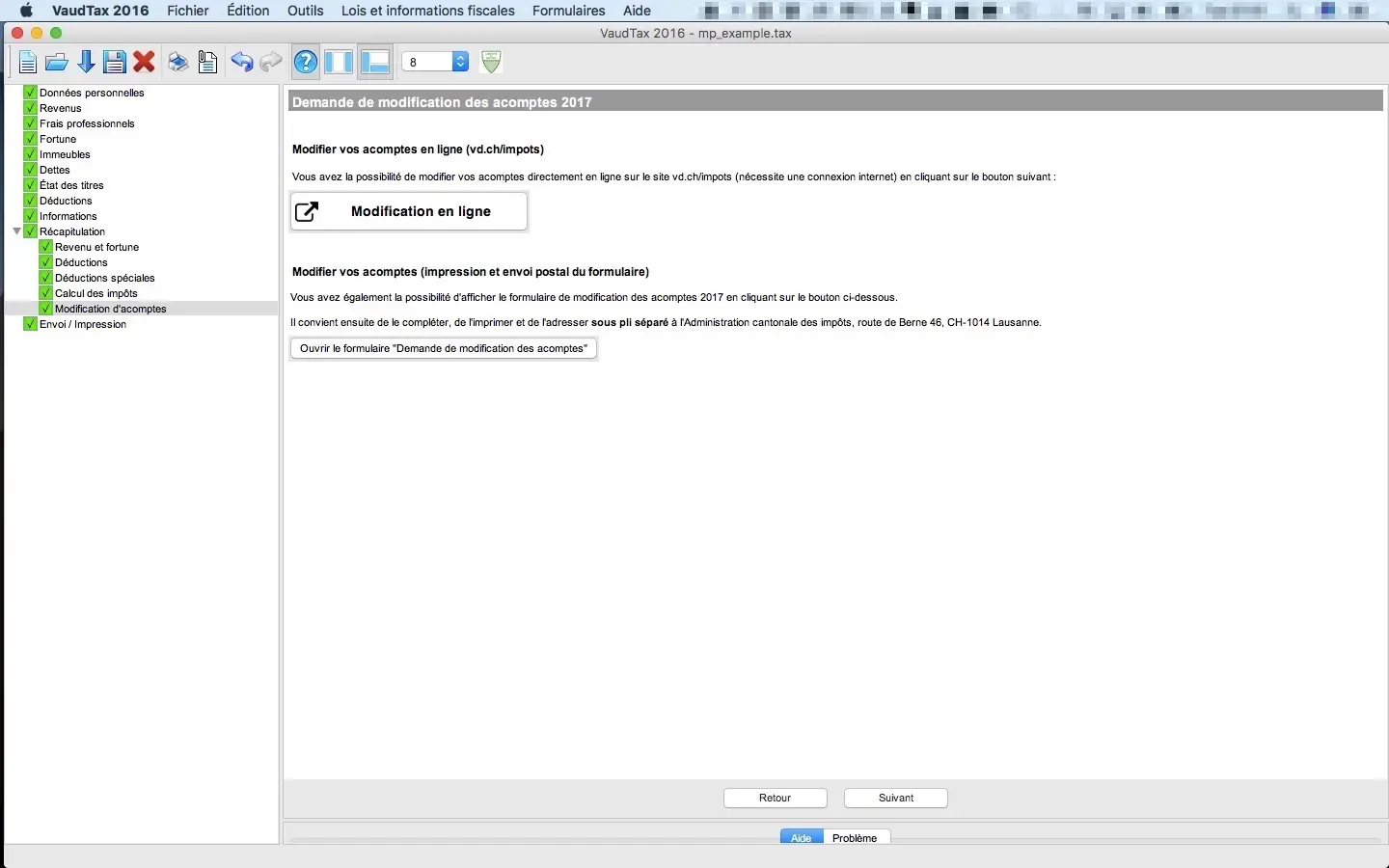Viewport: 1389px width, 868px height.
Task: Print using the printer toolbar icon
Action: click(178, 63)
